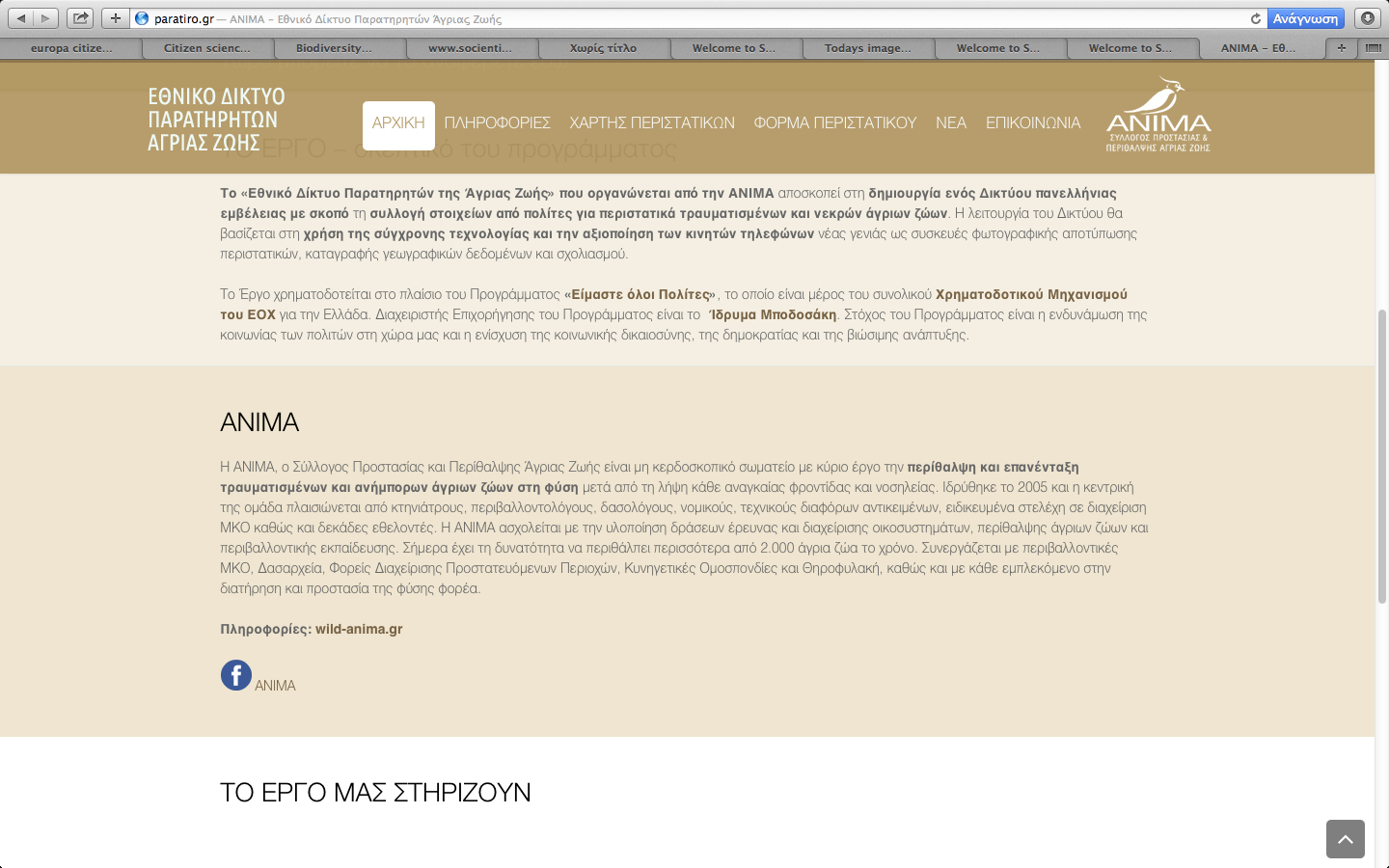Click the ΕΘΝΙΚΟ ΔΙΚΤΥΟ ΠΑΡΑΤΗΡΗΤΩΝ site title
The height and width of the screenshot is (868, 1389).
coord(216,120)
